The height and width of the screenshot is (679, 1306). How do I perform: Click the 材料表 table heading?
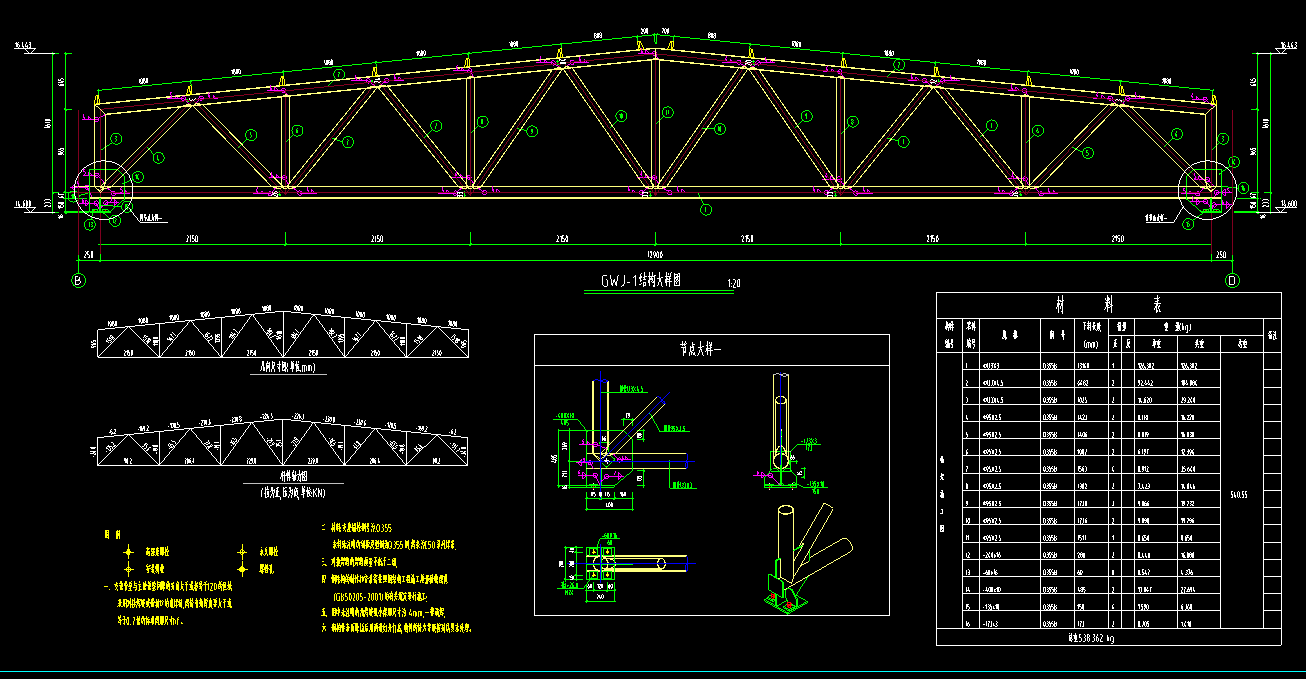(1108, 305)
